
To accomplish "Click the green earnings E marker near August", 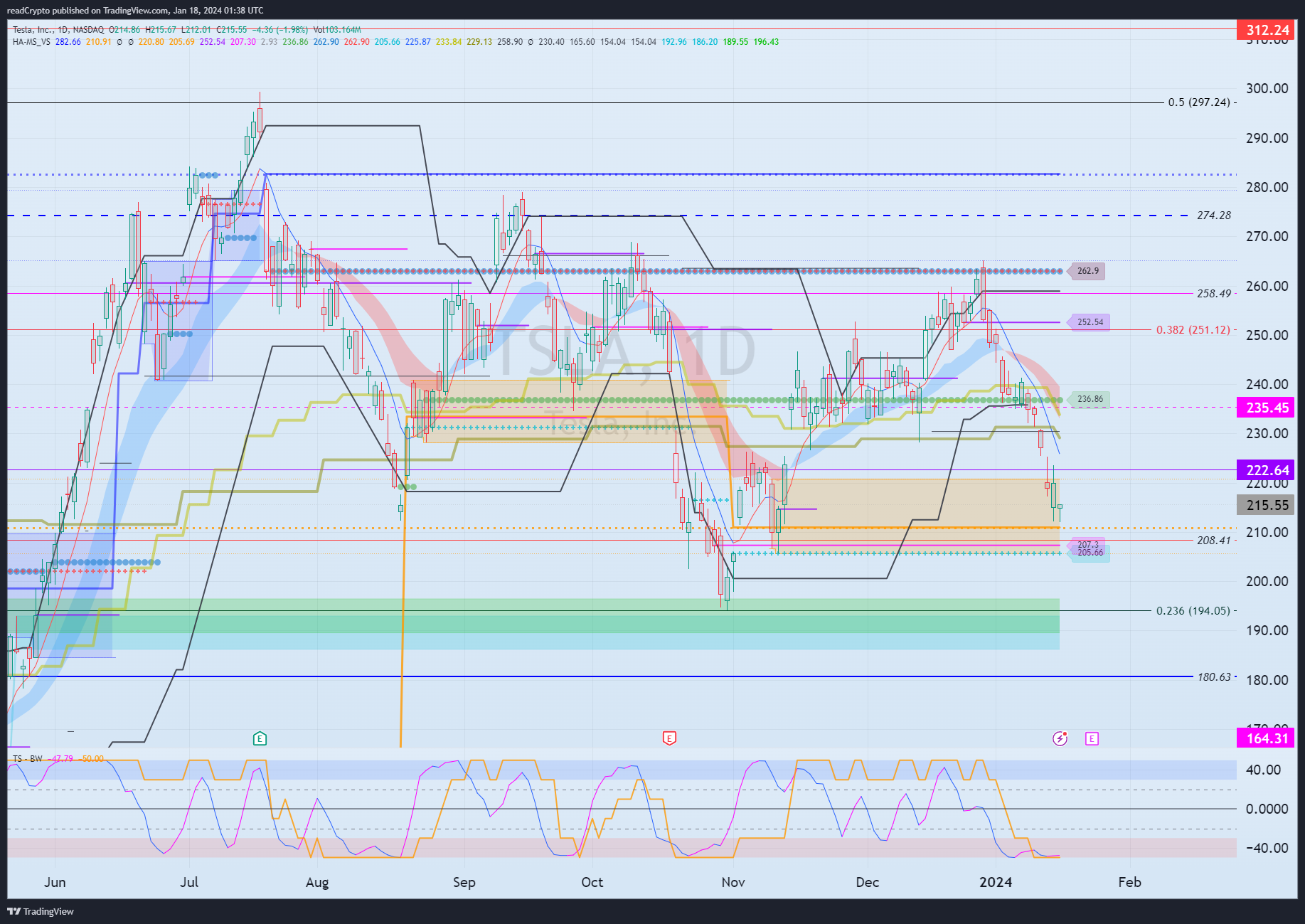I will click(x=260, y=738).
